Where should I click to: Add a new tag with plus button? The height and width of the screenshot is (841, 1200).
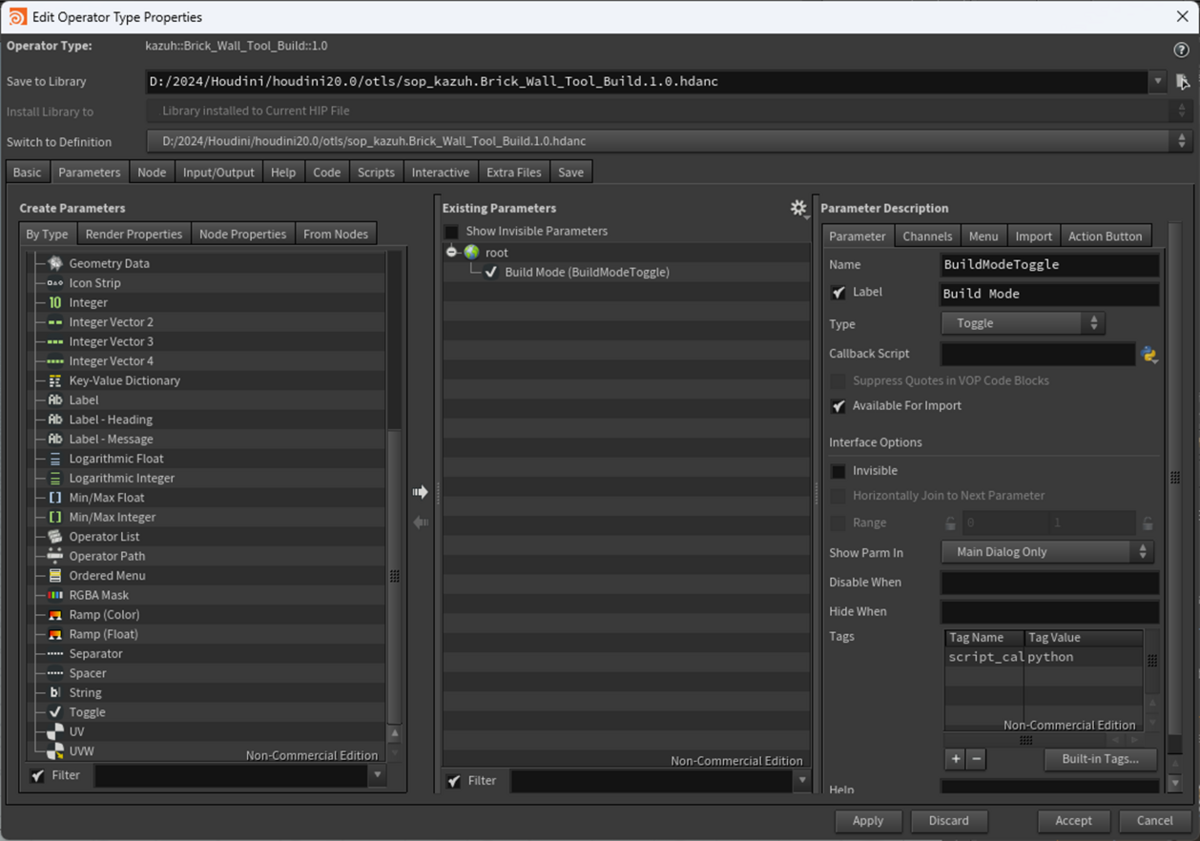956,759
